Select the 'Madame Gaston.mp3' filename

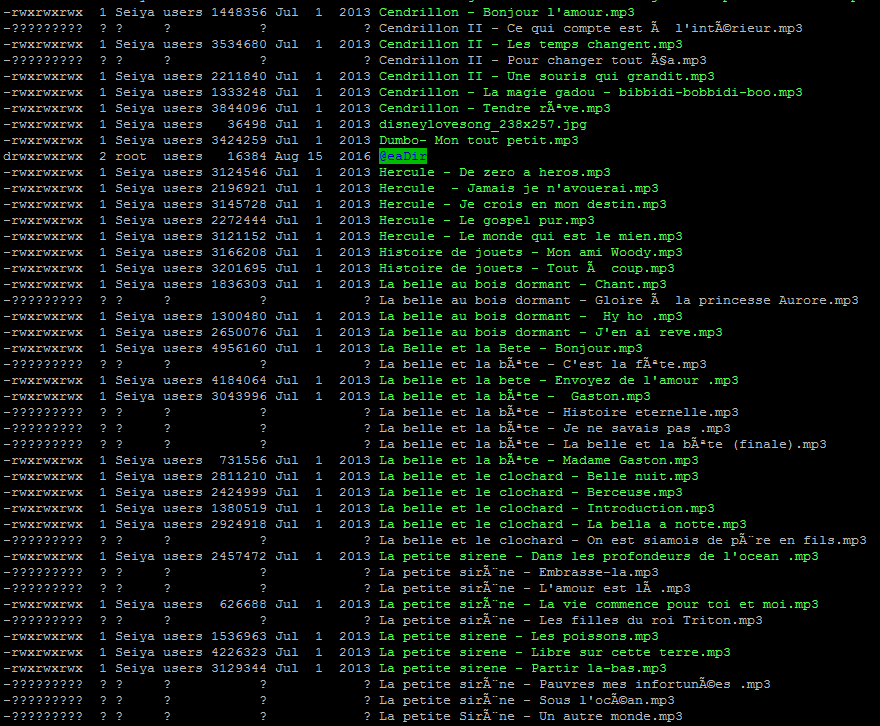[631, 461]
